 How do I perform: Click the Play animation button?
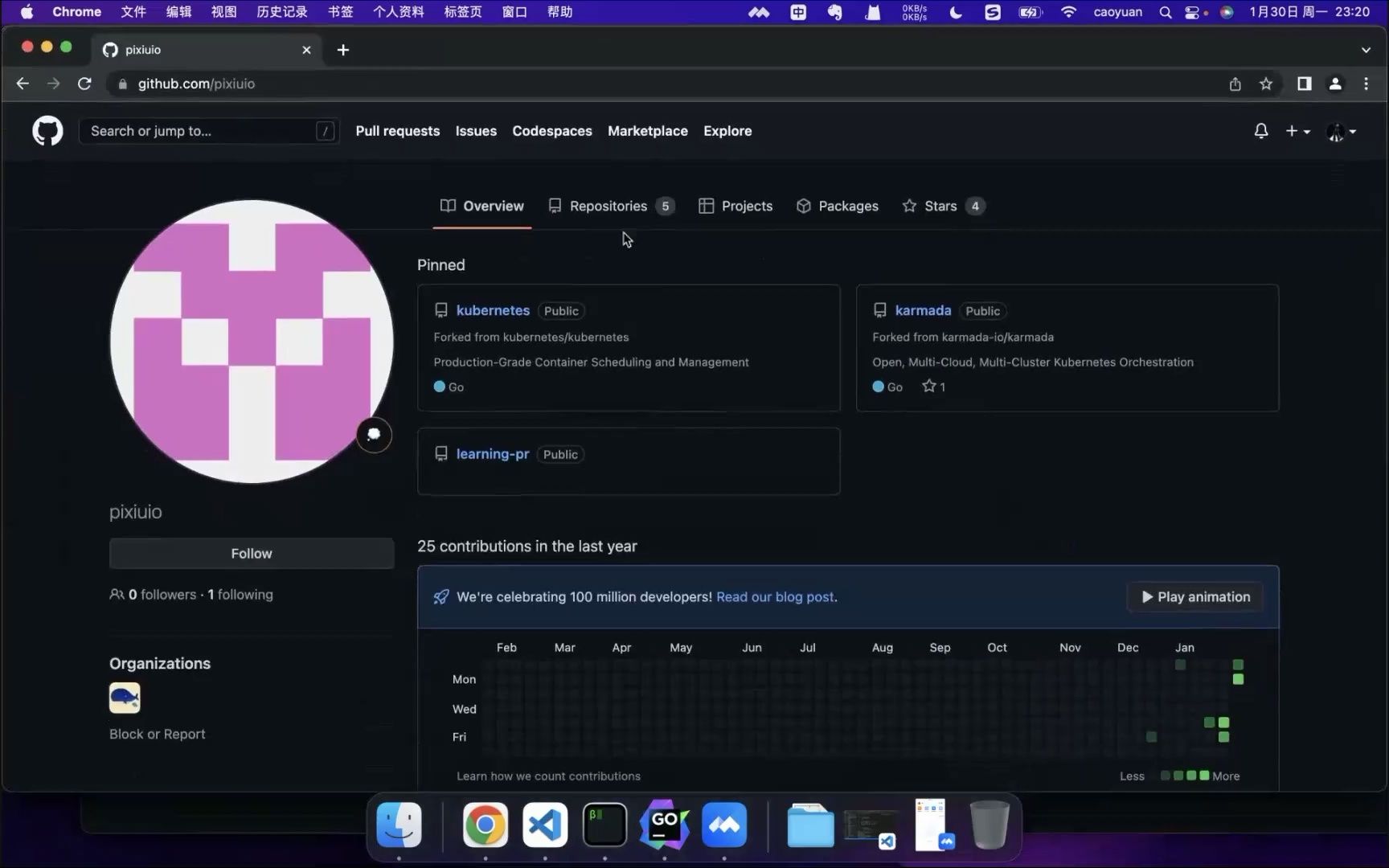pos(1195,597)
